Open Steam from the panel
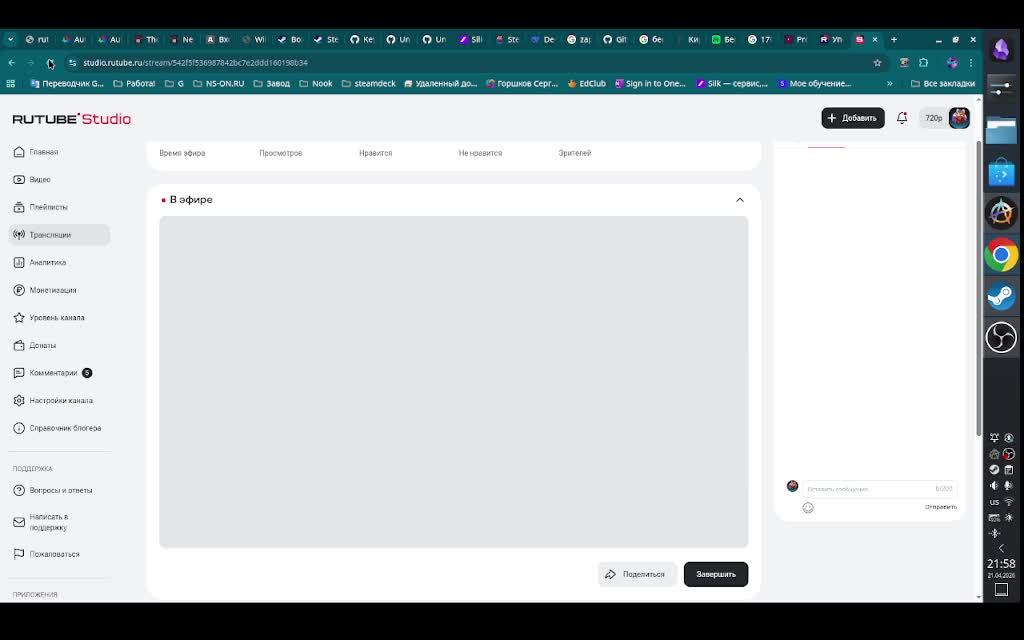This screenshot has width=1024, height=640. [1001, 296]
